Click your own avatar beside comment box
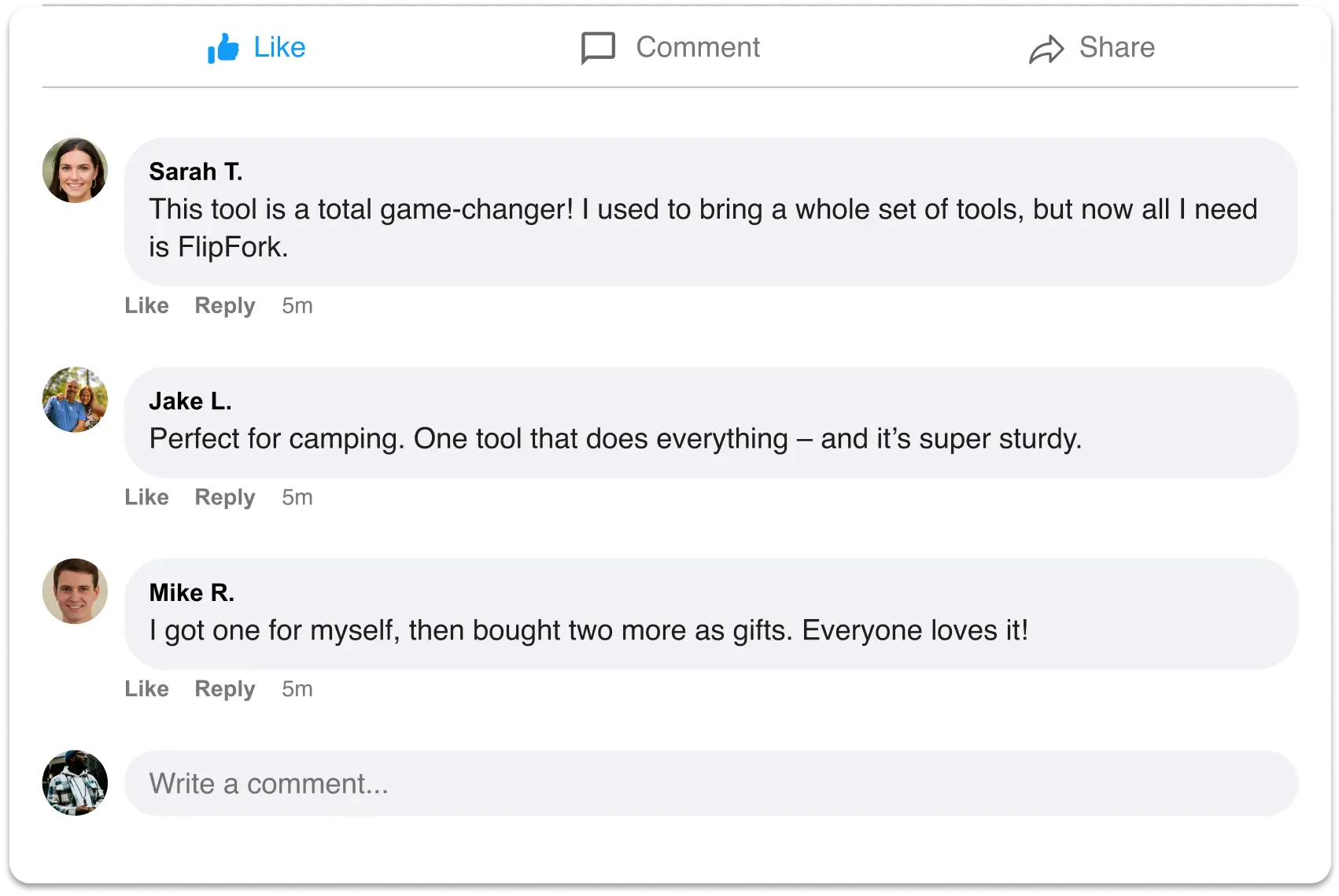This screenshot has height=896, width=1339. (75, 783)
